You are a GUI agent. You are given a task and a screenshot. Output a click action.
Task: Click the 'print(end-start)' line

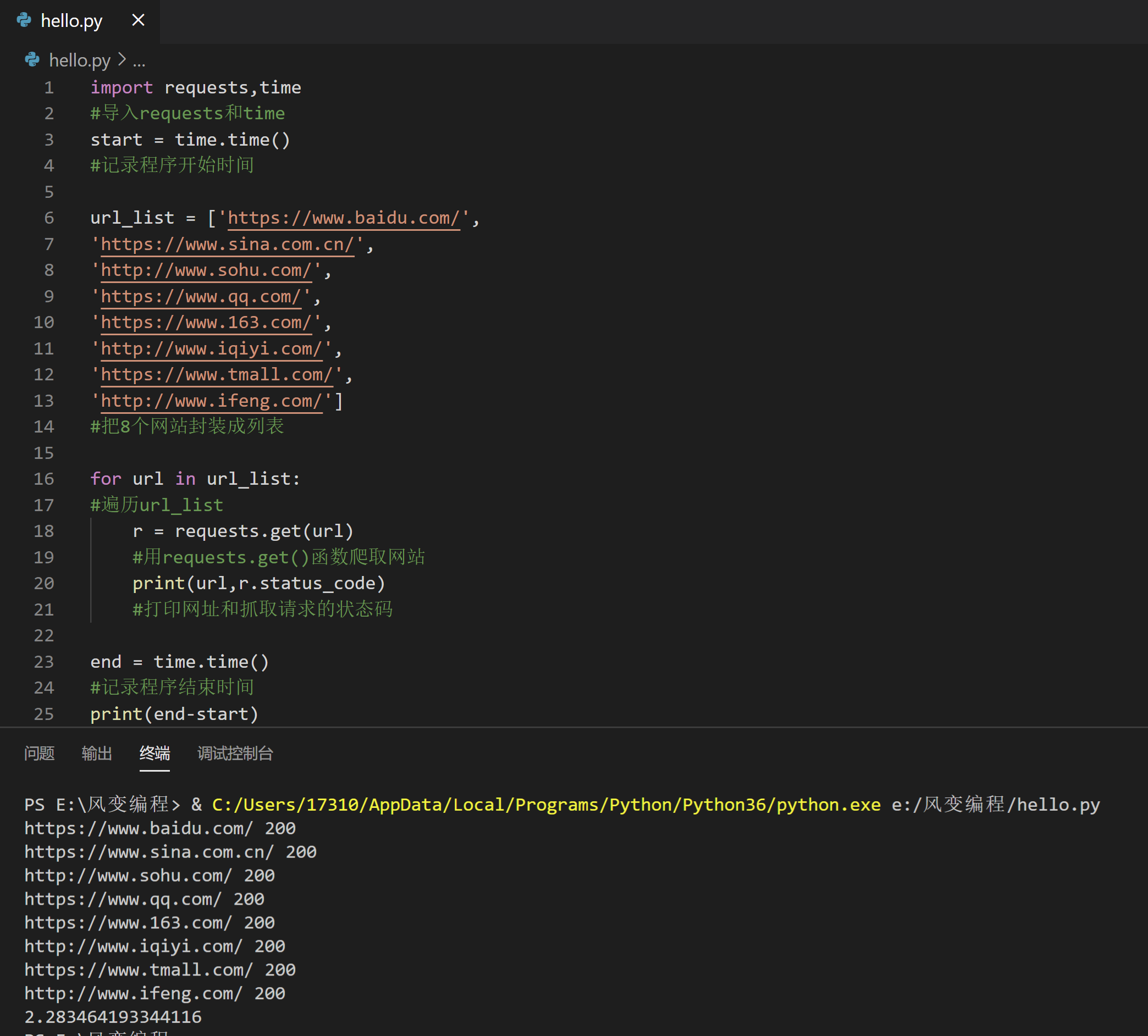175,714
